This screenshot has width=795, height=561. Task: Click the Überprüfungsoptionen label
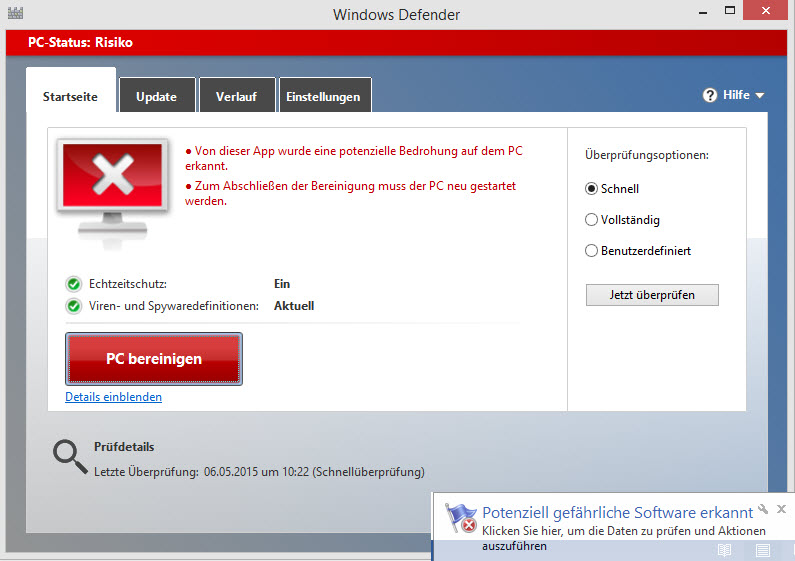[x=647, y=155]
